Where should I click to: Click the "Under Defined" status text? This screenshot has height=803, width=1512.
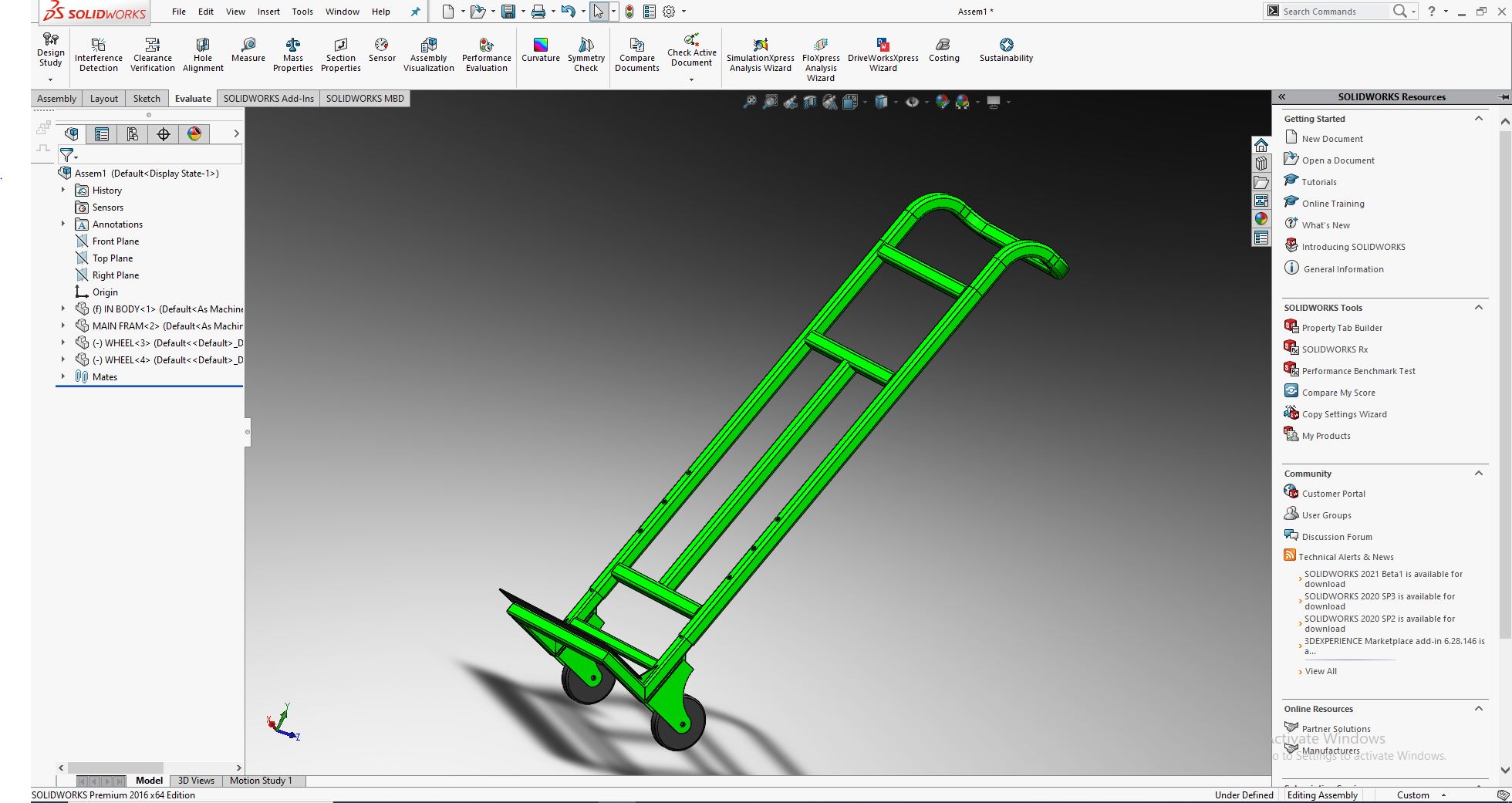tap(1244, 795)
